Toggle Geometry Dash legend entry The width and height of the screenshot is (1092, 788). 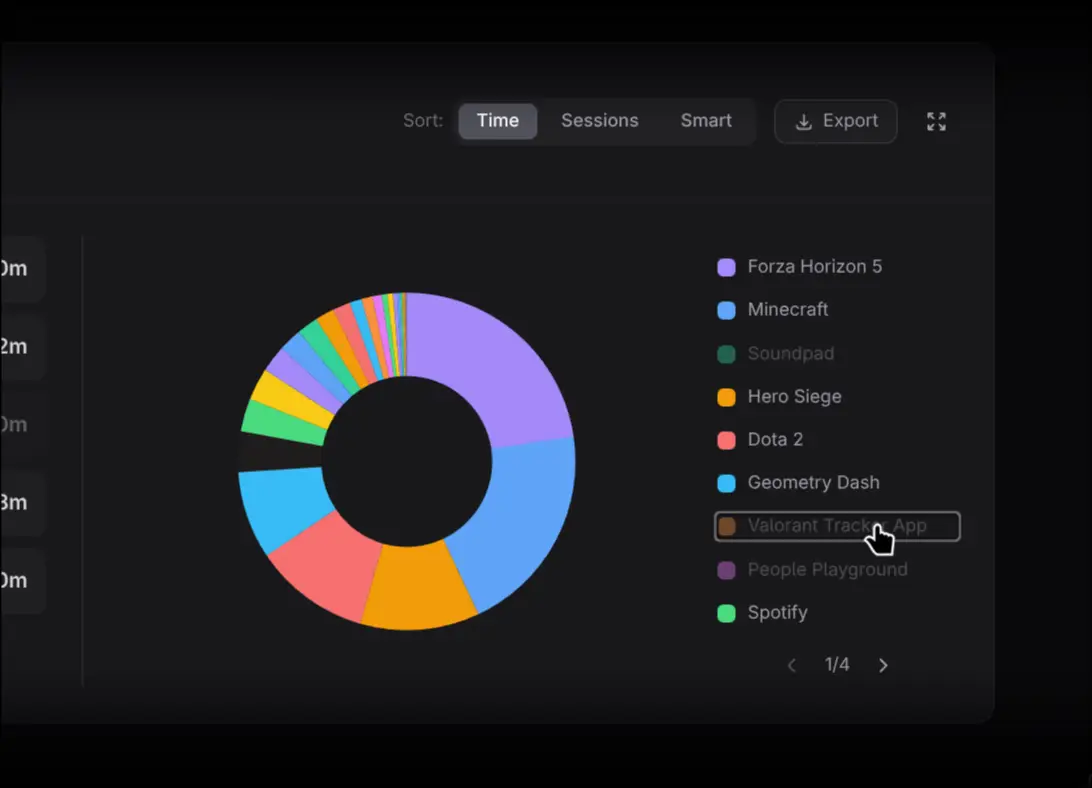(799, 483)
